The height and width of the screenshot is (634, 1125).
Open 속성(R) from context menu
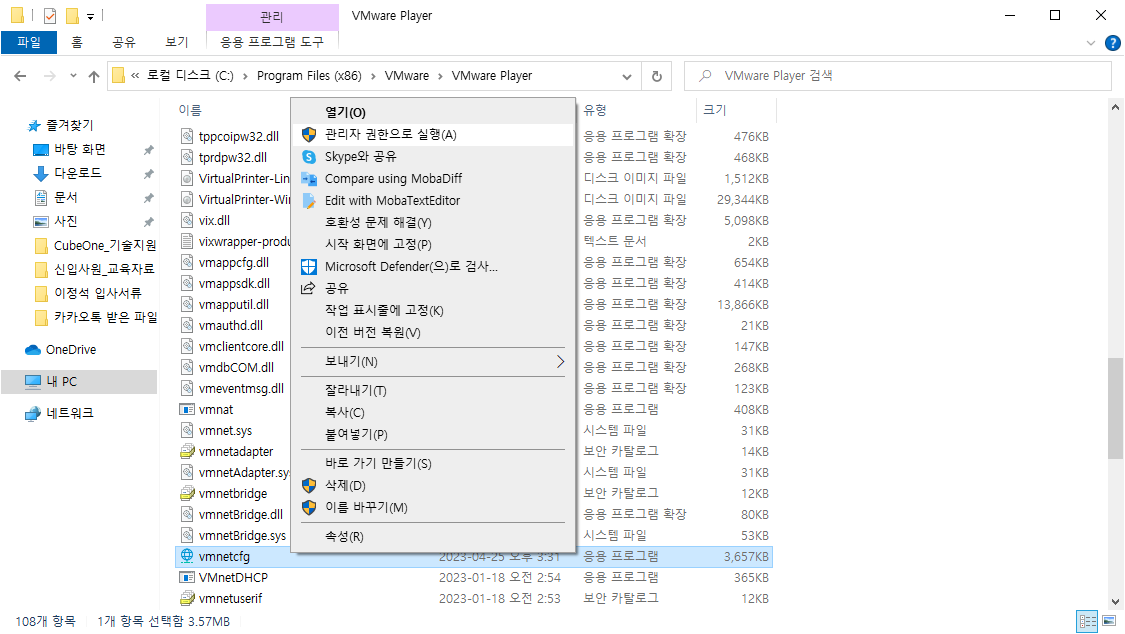(433, 536)
